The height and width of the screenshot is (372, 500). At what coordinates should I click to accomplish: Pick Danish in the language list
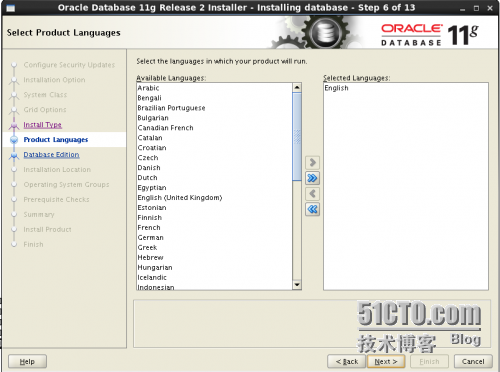click(214, 168)
